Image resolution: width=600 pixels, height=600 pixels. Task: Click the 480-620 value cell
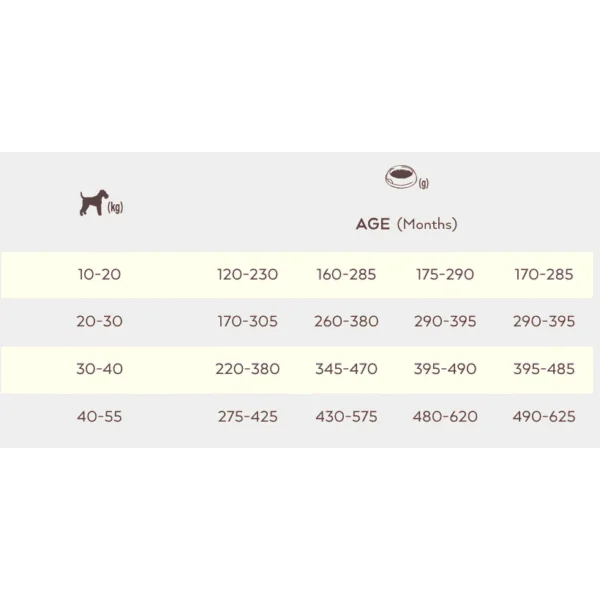(x=445, y=417)
